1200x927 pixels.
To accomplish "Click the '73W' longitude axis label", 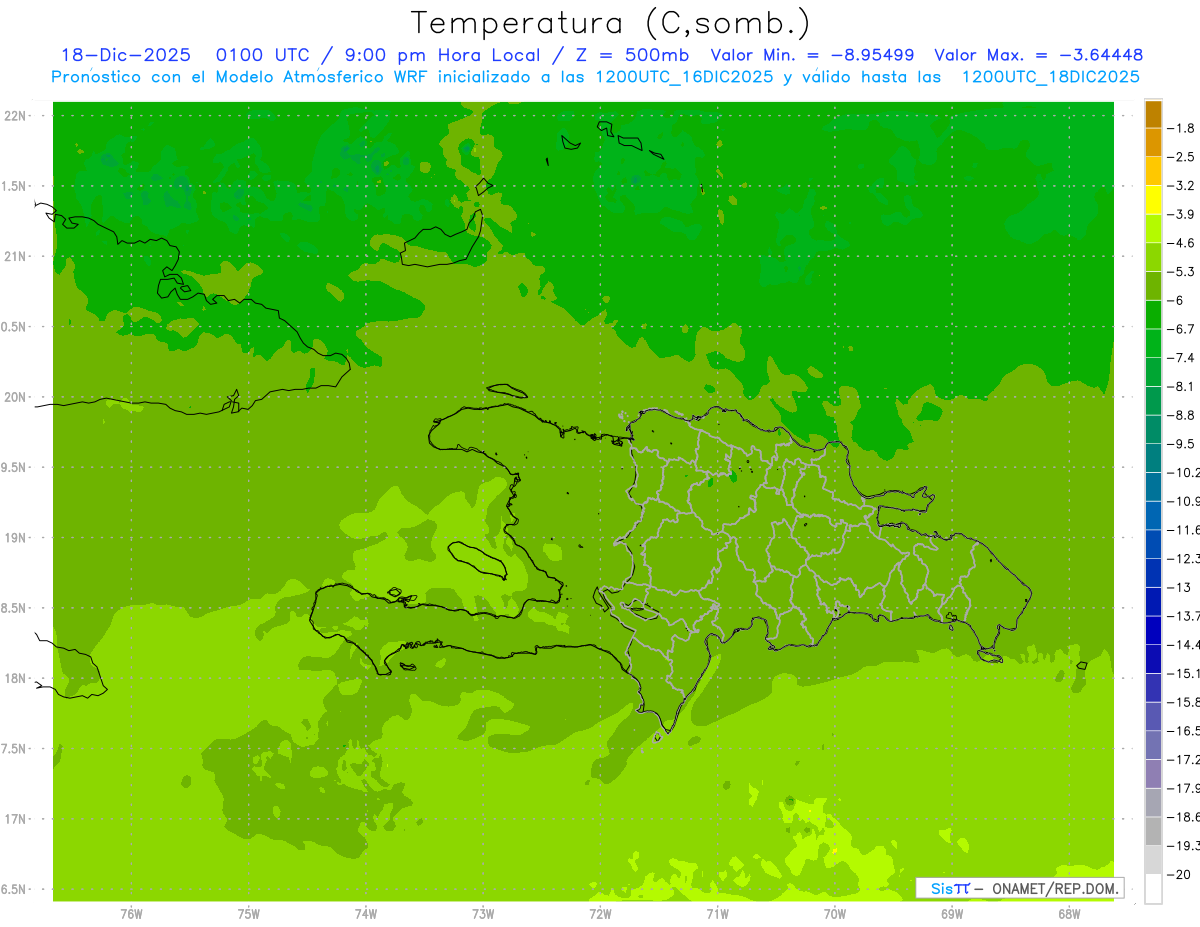I will [483, 913].
